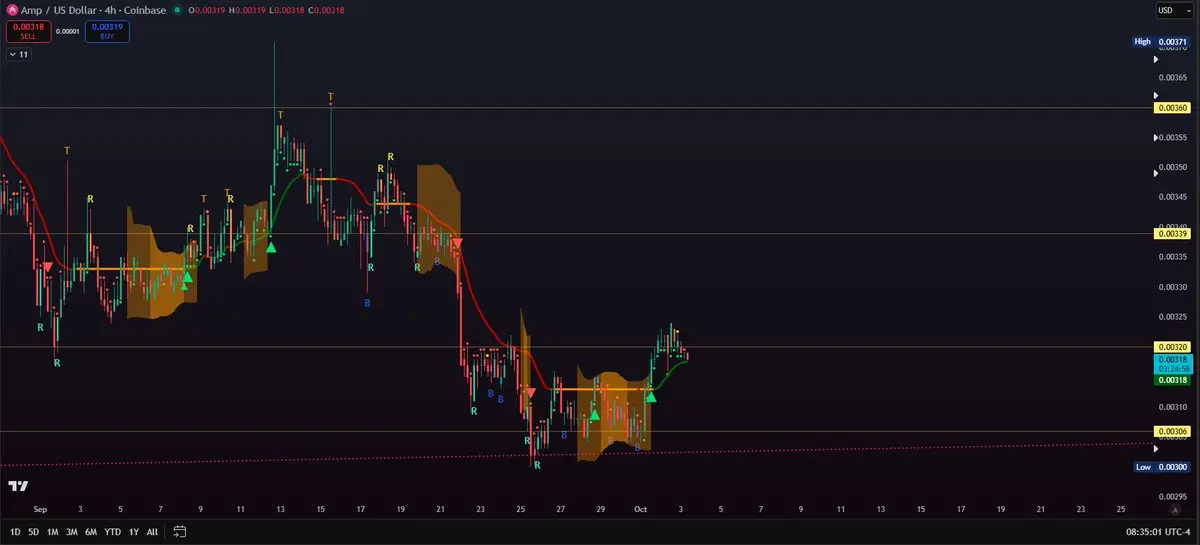Select the All date range

152,531
